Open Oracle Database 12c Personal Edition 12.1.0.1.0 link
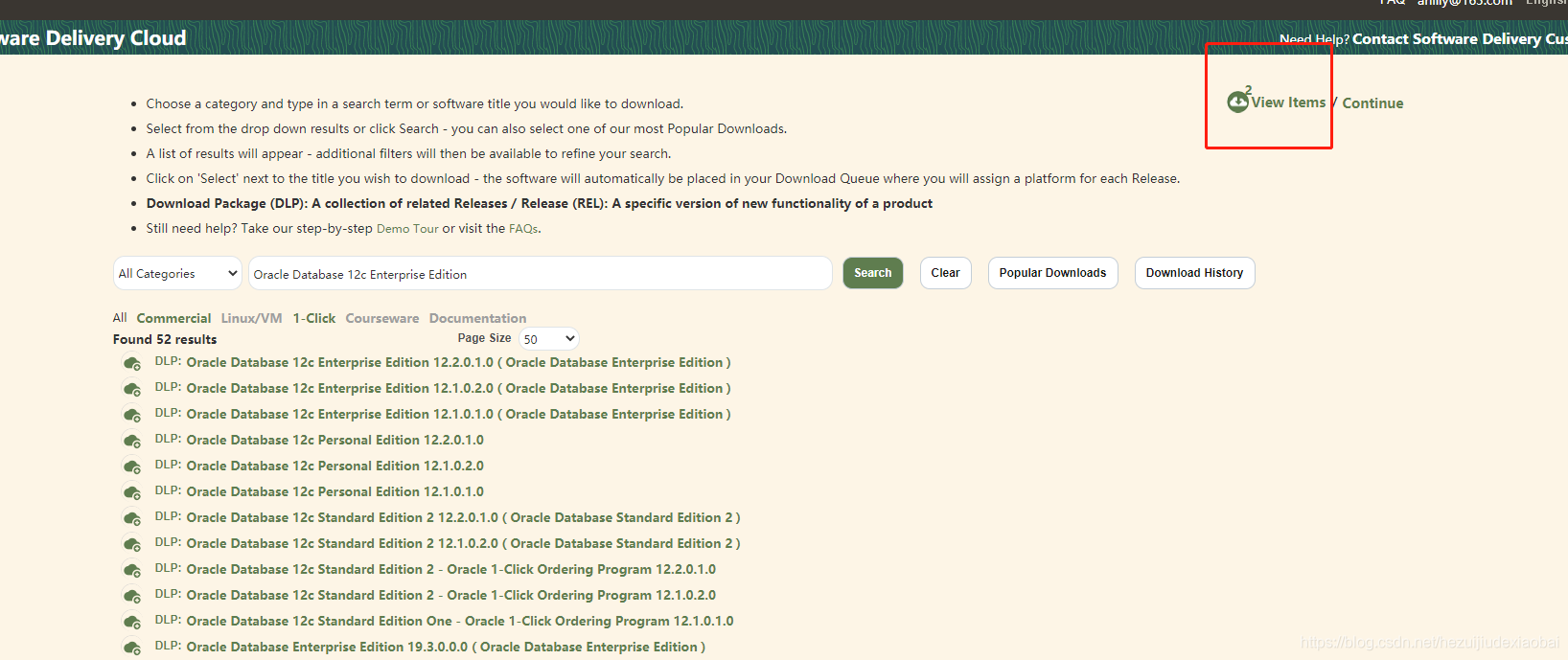Viewport: 1568px width, 660px height. 334,492
